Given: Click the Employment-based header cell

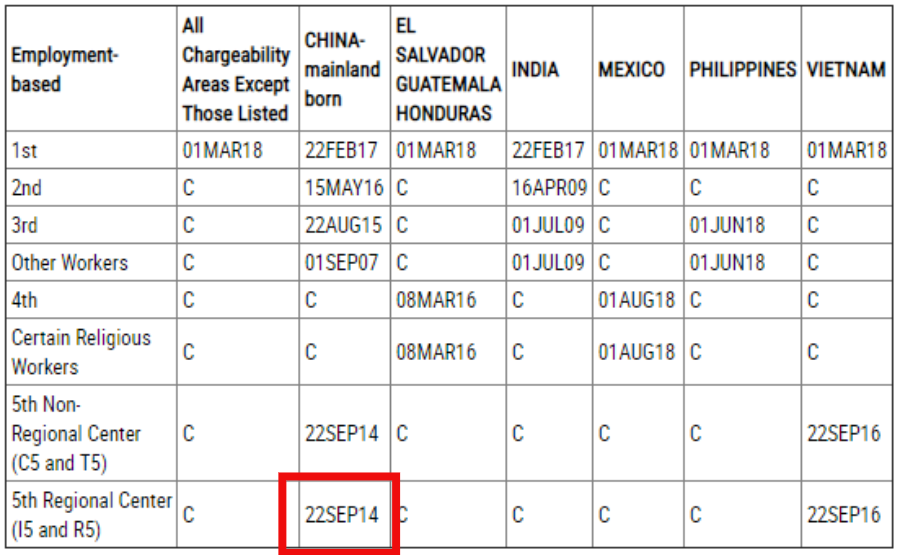Looking at the screenshot, I should pyautogui.click(x=65, y=70).
